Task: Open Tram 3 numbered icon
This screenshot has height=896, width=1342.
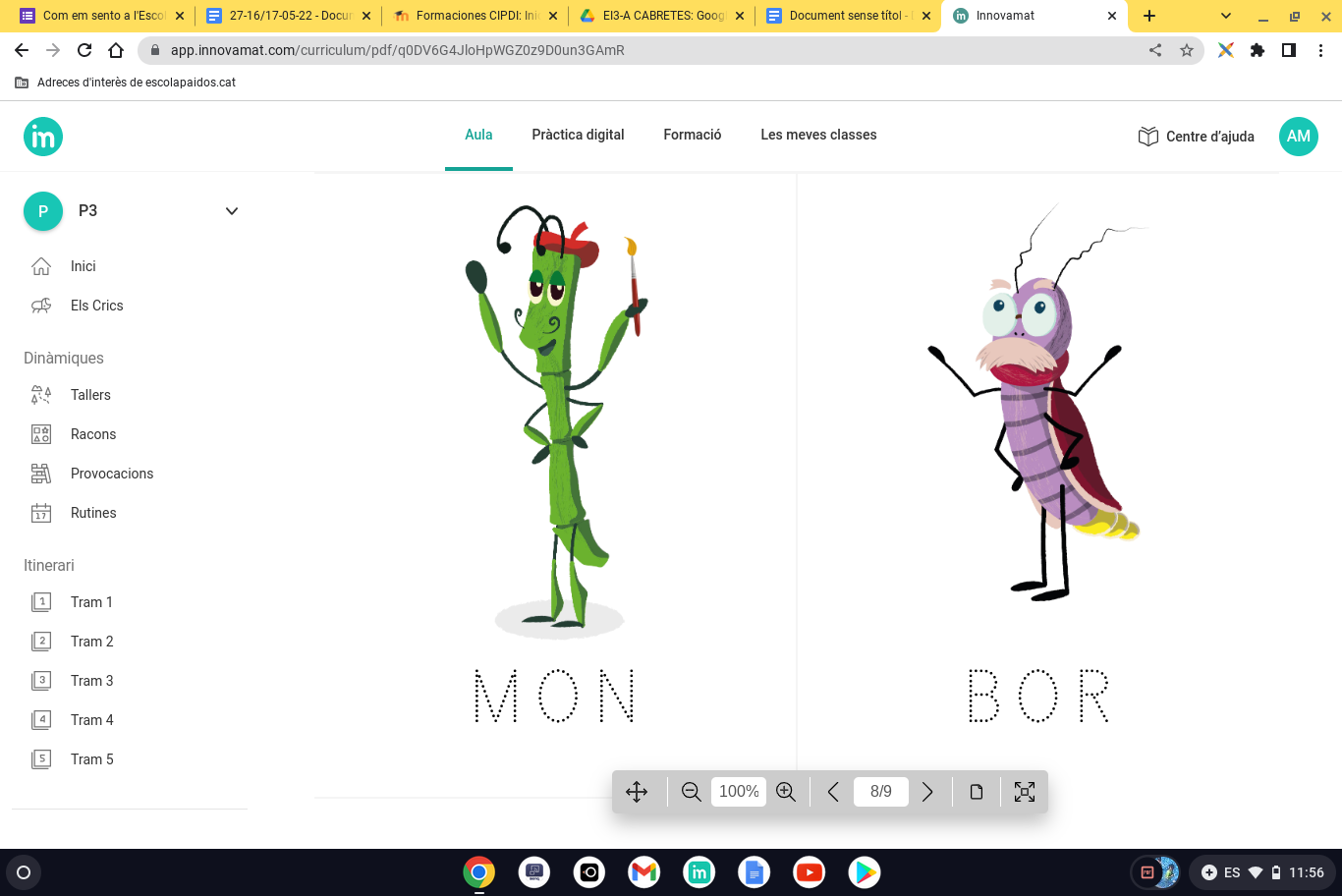Action: coord(41,681)
